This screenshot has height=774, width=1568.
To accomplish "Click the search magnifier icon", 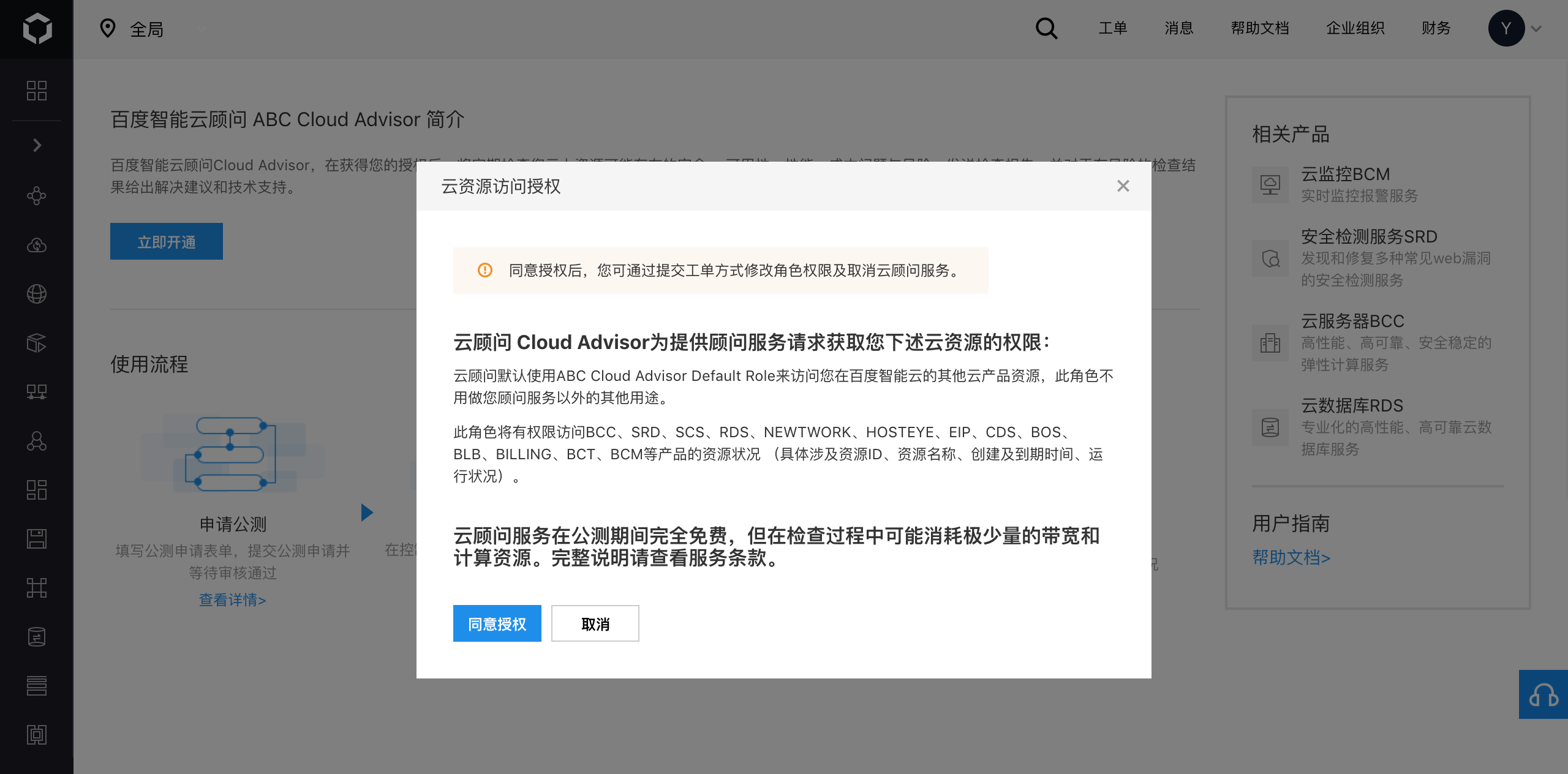I will coord(1046,28).
